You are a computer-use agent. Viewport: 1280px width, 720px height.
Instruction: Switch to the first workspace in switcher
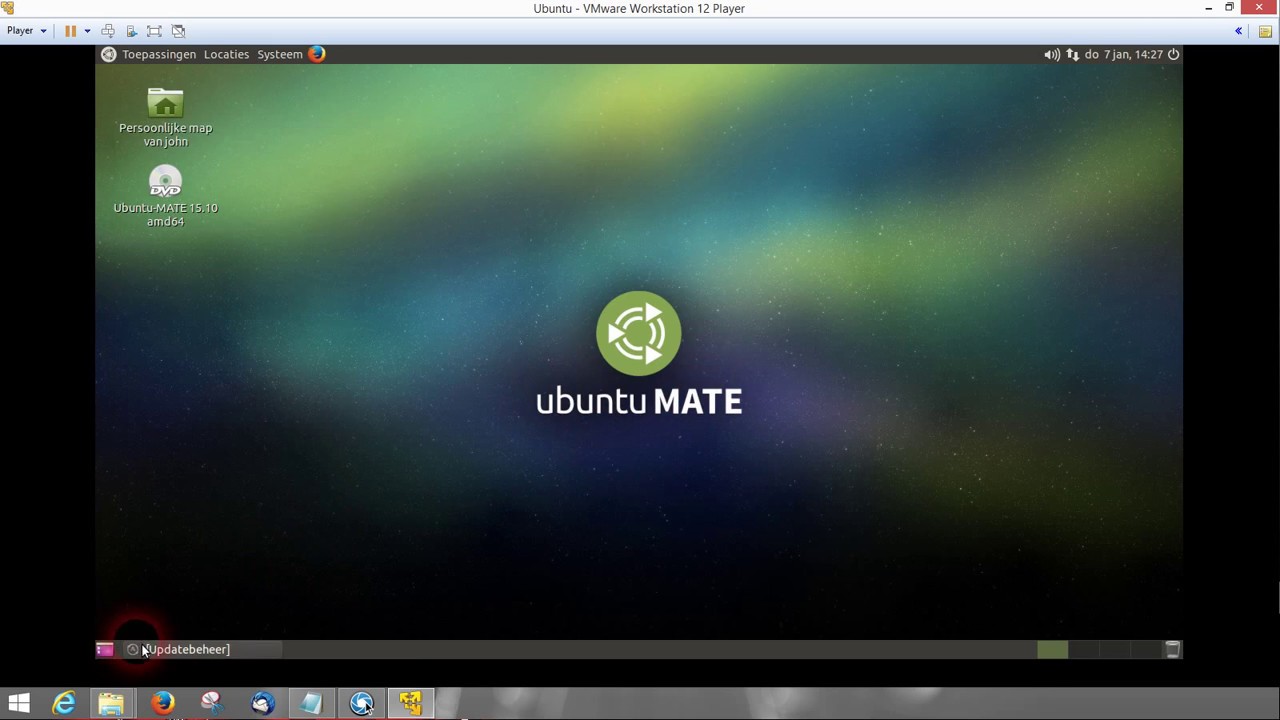pos(1052,650)
